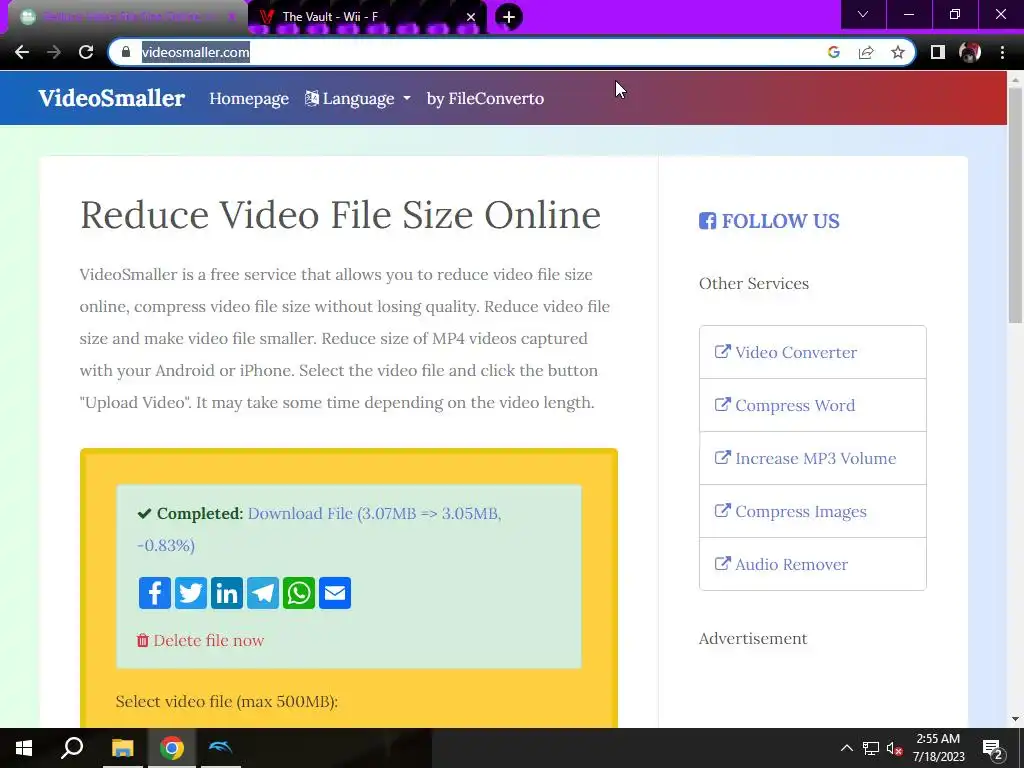The width and height of the screenshot is (1024, 768).
Task: Open Dolphin emulator from taskbar
Action: pyautogui.click(x=221, y=748)
